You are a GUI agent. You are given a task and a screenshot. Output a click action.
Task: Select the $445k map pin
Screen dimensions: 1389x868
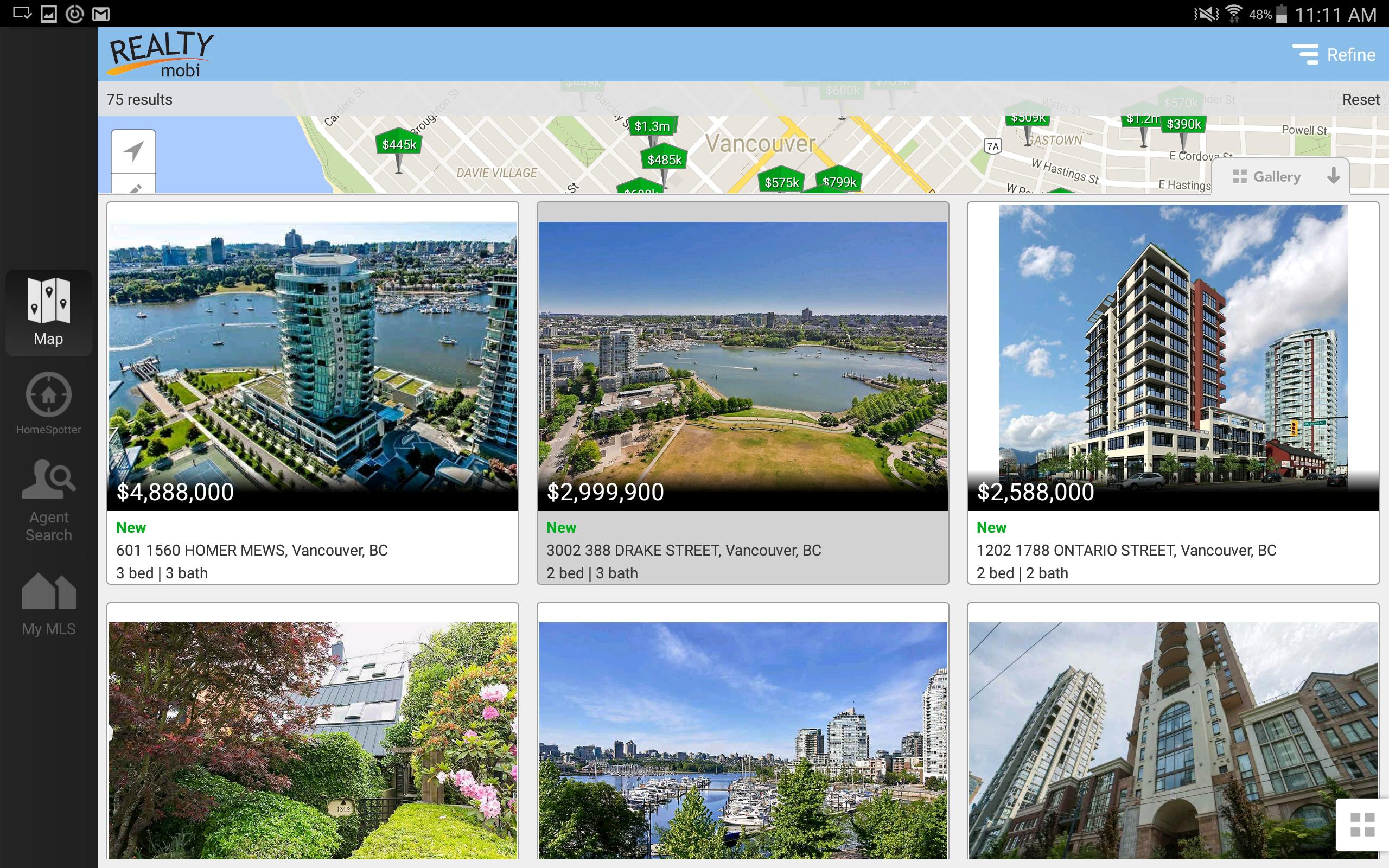(x=399, y=145)
